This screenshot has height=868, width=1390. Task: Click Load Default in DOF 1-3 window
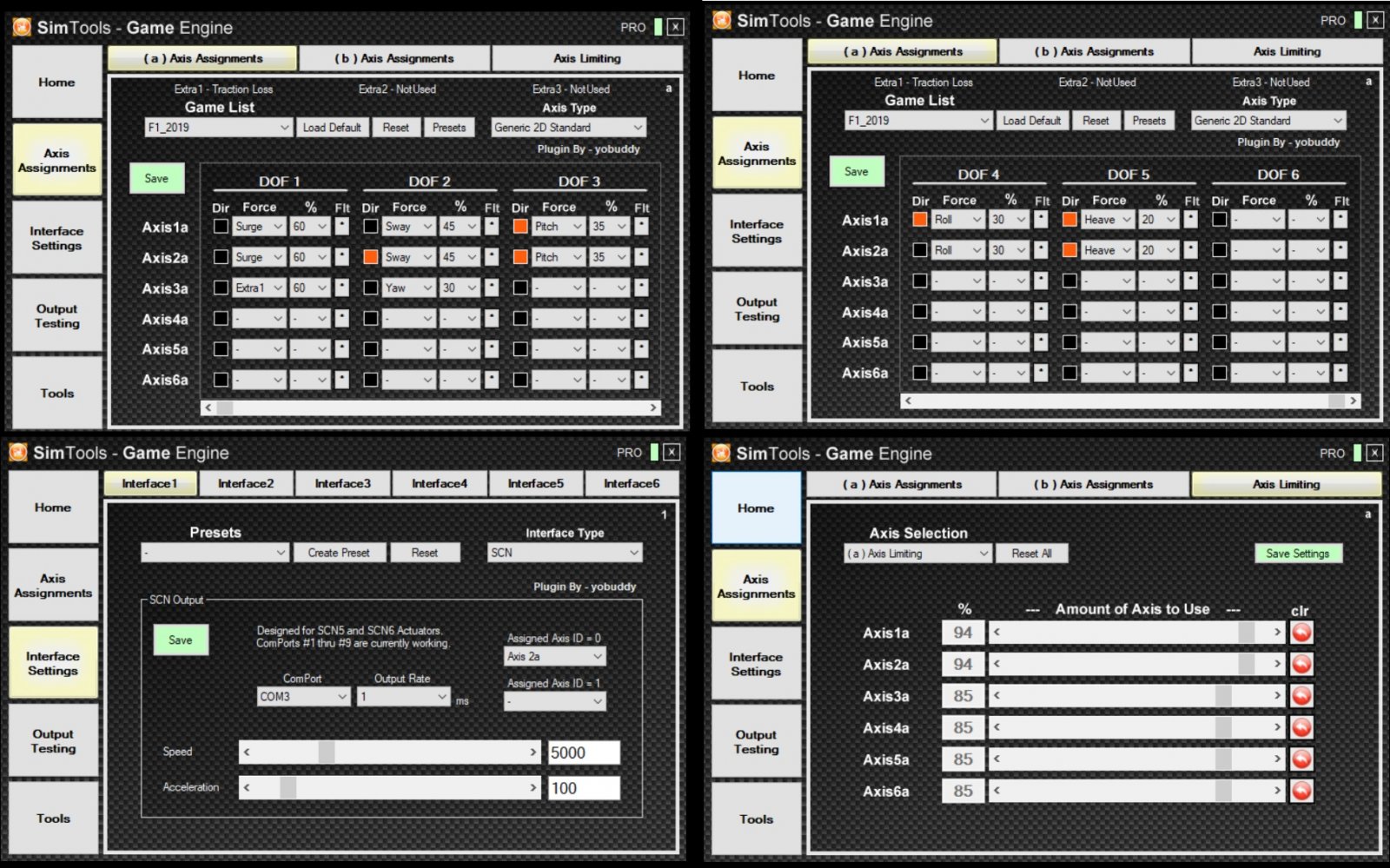[x=332, y=128]
